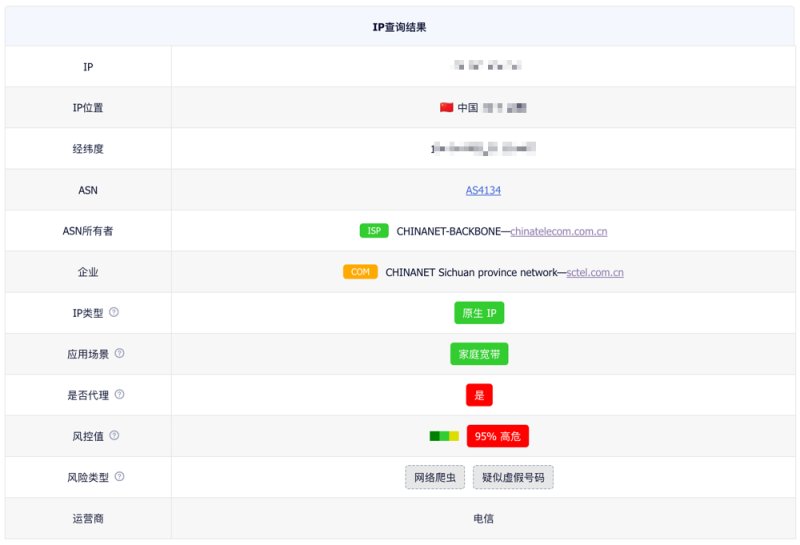Viewport: 800px width, 545px height.
Task: Click the 应用场景 row label
Action: pyautogui.click(x=88, y=354)
